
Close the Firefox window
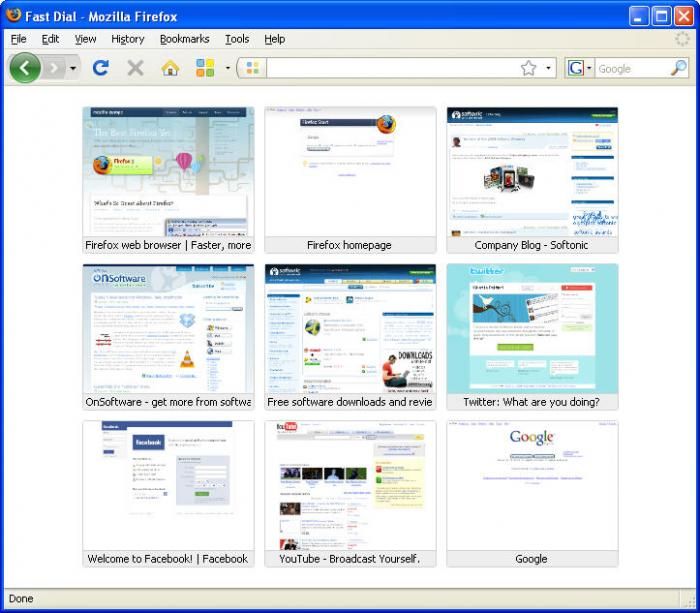pos(683,17)
